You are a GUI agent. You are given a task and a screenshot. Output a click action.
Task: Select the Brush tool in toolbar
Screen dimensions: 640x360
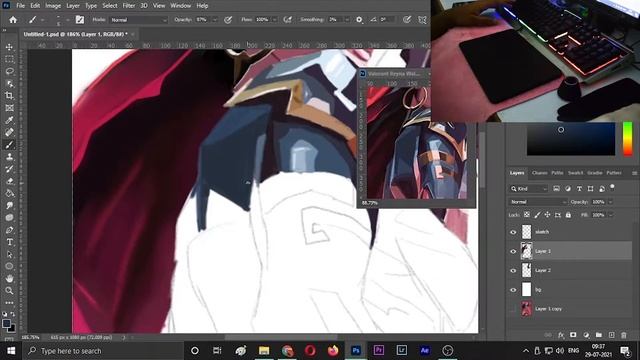tap(9, 144)
